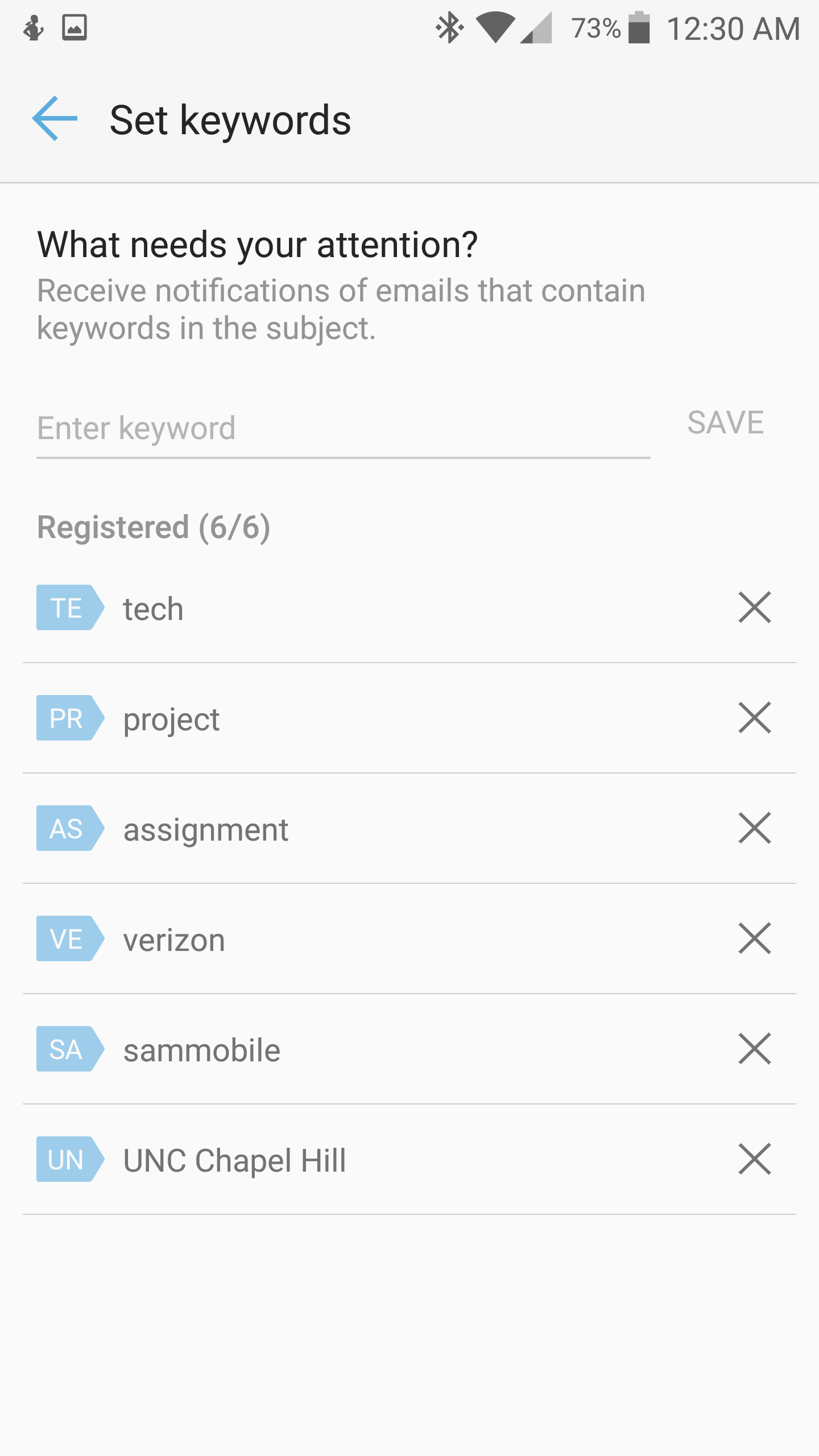
Task: Tap the Bluetooth status bar icon
Action: point(449,27)
